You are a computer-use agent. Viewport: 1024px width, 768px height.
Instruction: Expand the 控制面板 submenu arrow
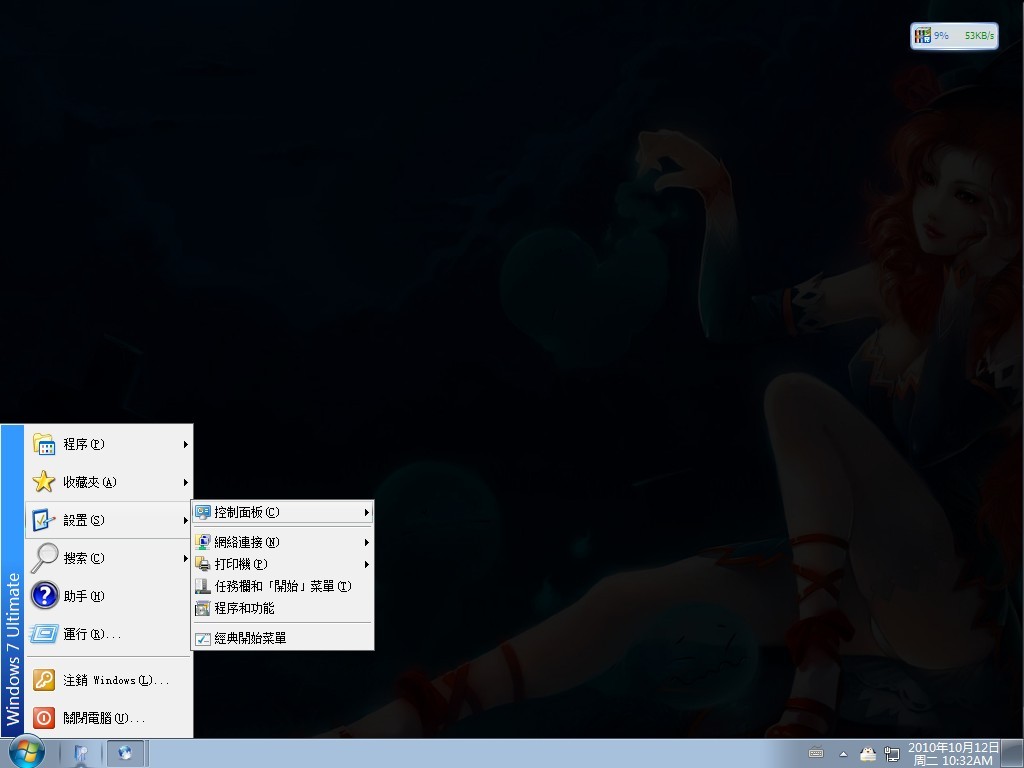pos(366,512)
